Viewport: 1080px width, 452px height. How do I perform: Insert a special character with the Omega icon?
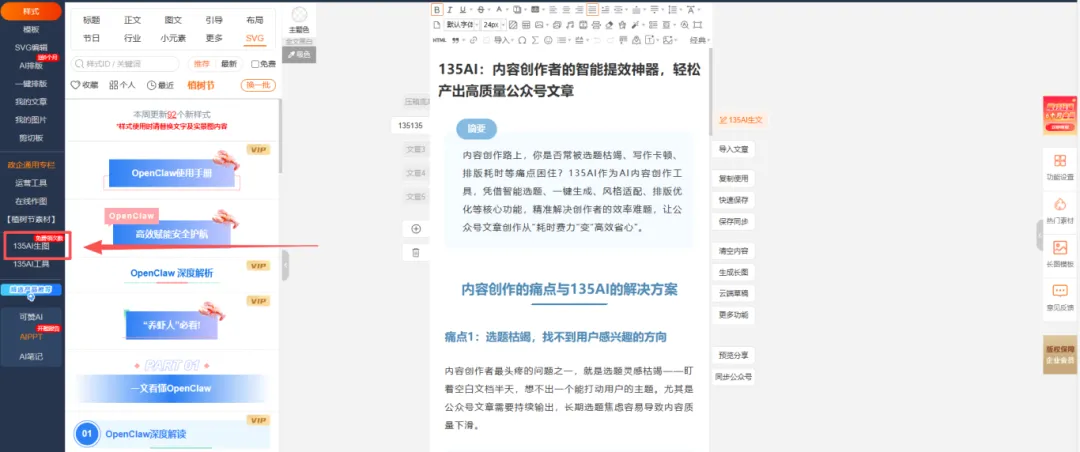(x=522, y=40)
